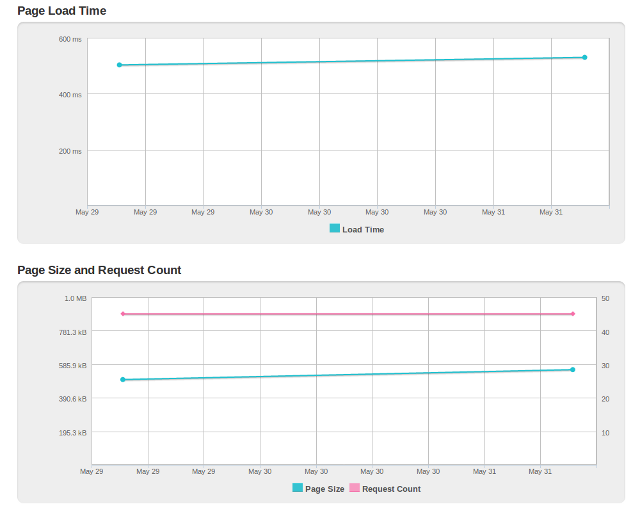
Task: Click the 781.3 kB y-axis label
Action: coord(73,332)
